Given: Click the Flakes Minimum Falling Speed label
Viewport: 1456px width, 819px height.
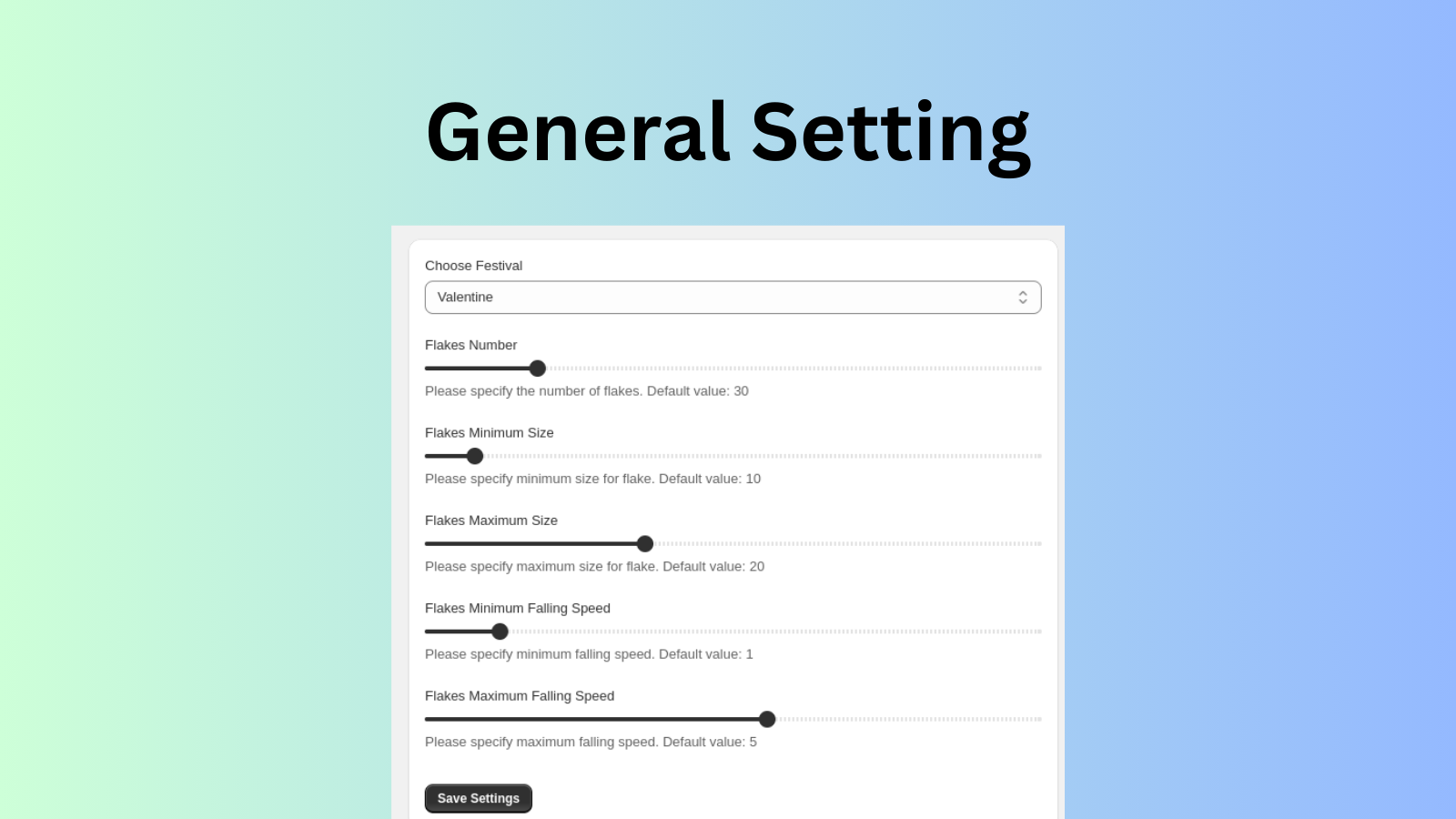Looking at the screenshot, I should (x=517, y=608).
